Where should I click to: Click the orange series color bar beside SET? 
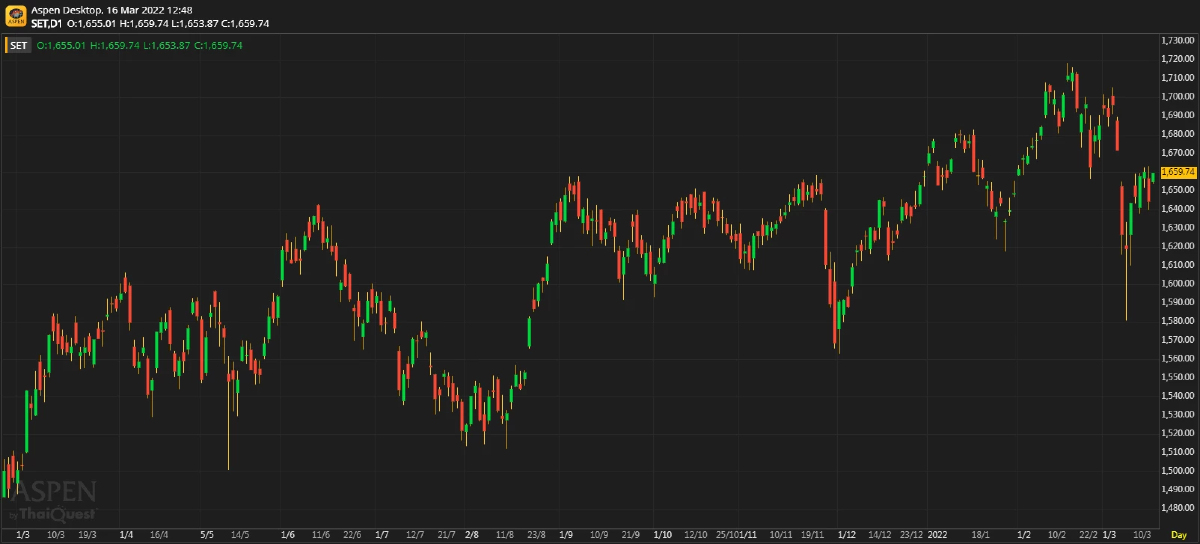tap(6, 45)
